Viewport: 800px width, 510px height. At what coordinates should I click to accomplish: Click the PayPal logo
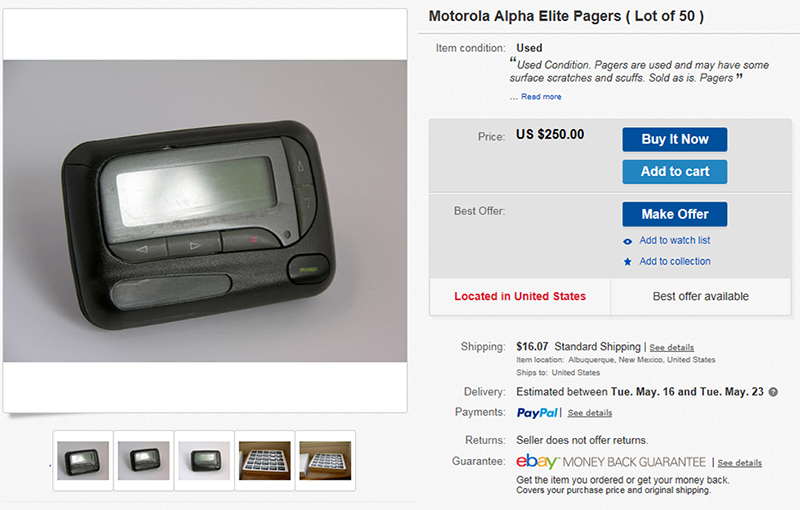pyautogui.click(x=537, y=413)
